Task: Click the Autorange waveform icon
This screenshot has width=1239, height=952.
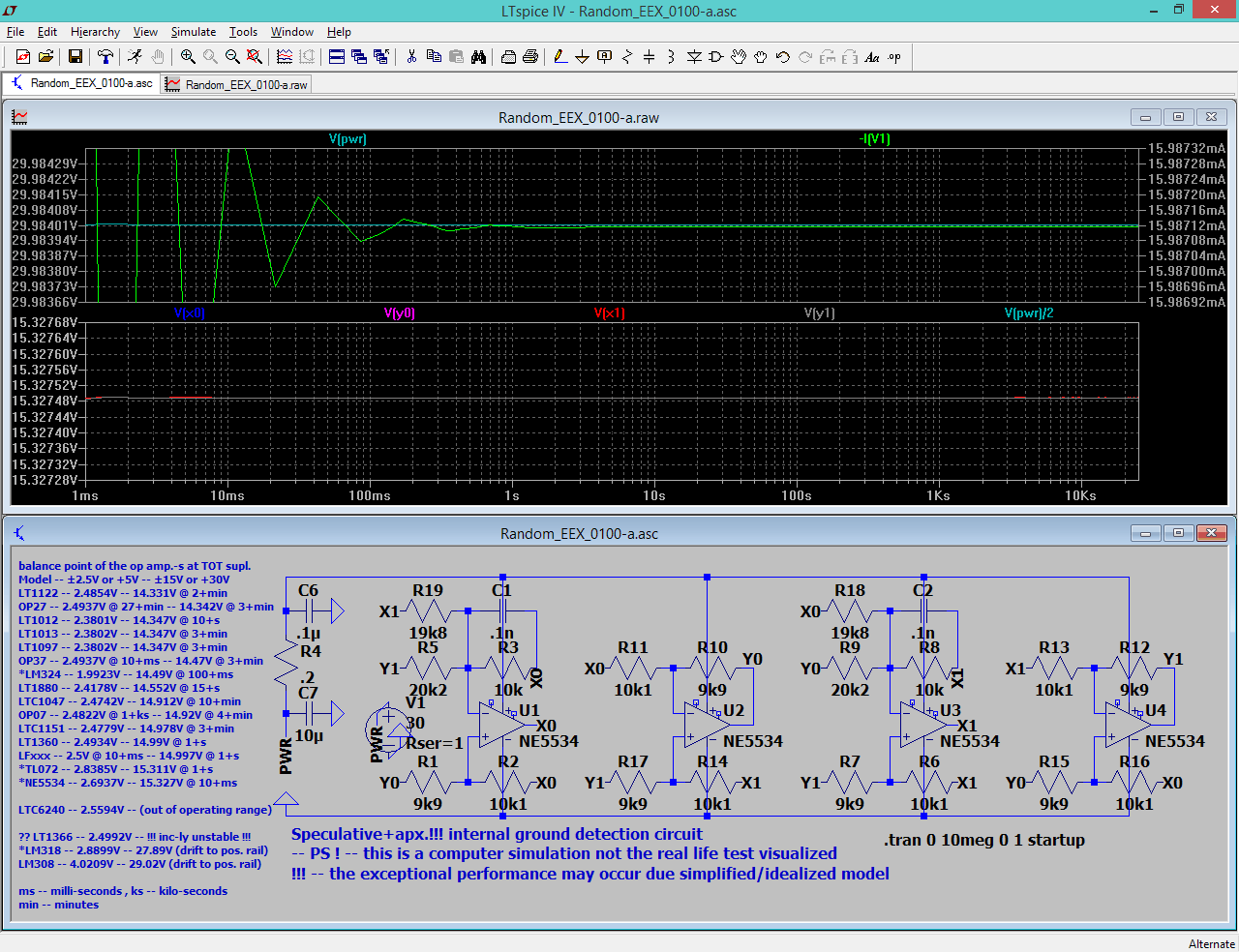Action: (x=285, y=57)
